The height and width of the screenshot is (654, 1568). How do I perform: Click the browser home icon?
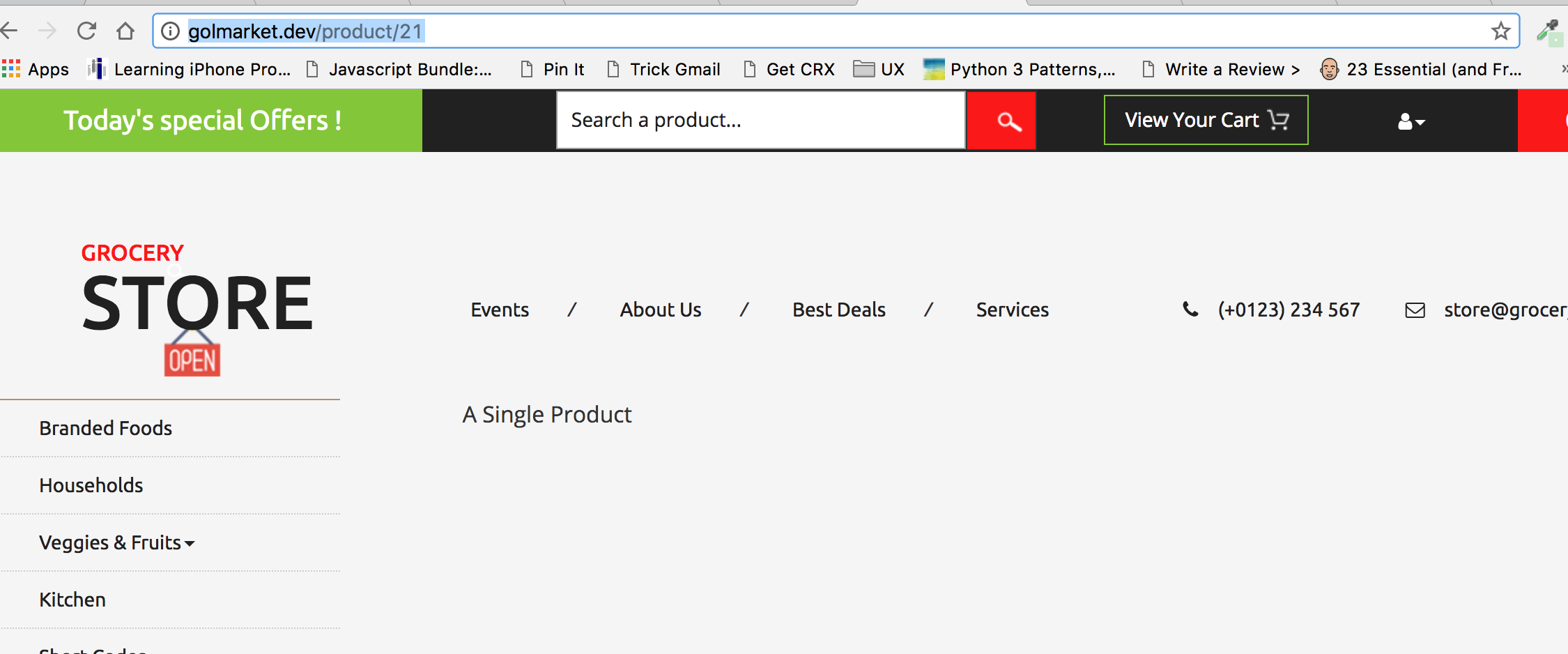point(125,31)
